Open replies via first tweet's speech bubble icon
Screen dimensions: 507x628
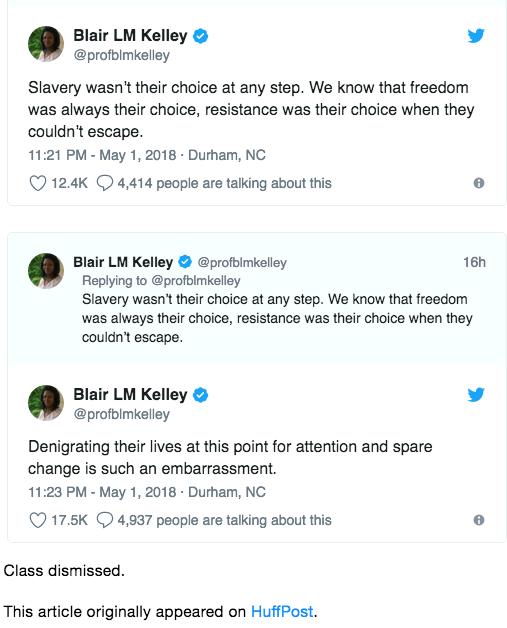click(x=105, y=183)
